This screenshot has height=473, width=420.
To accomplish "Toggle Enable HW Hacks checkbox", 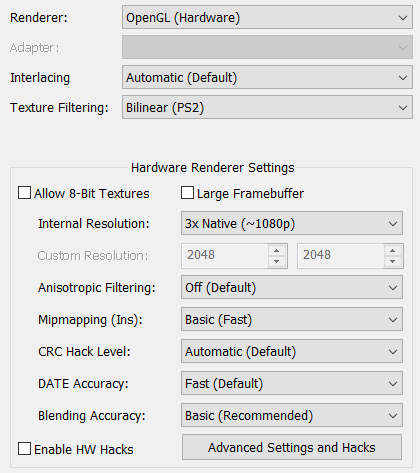I will [24, 449].
